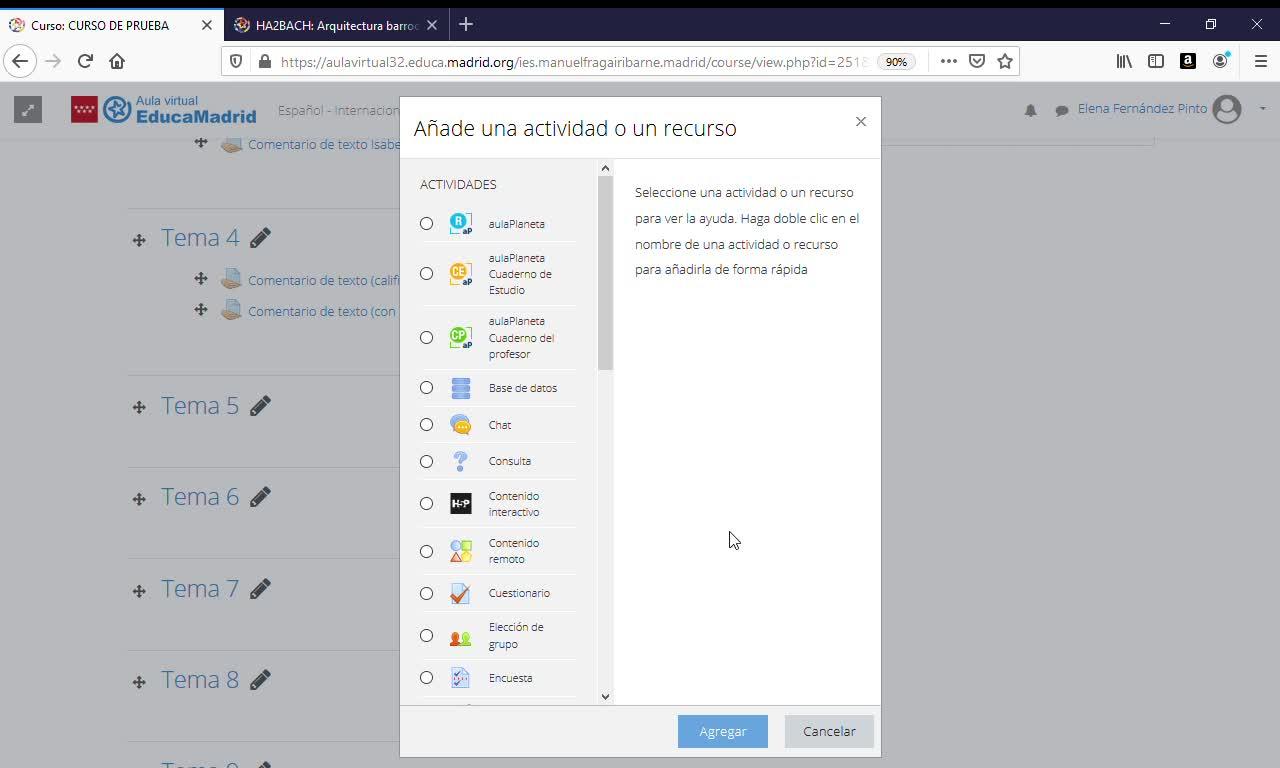The width and height of the screenshot is (1280, 768).
Task: Click the activity list scroll down arrow
Action: (x=605, y=696)
